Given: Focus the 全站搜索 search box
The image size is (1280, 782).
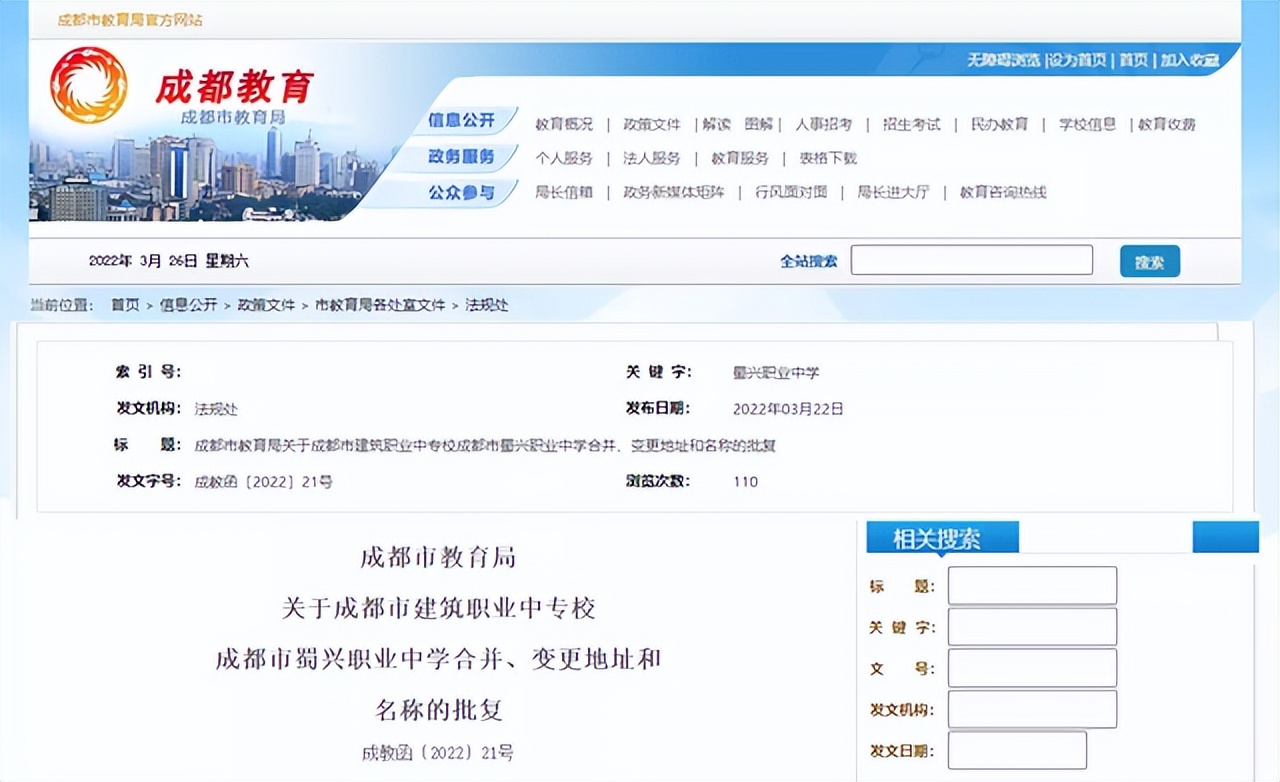Looking at the screenshot, I should pyautogui.click(x=972, y=260).
